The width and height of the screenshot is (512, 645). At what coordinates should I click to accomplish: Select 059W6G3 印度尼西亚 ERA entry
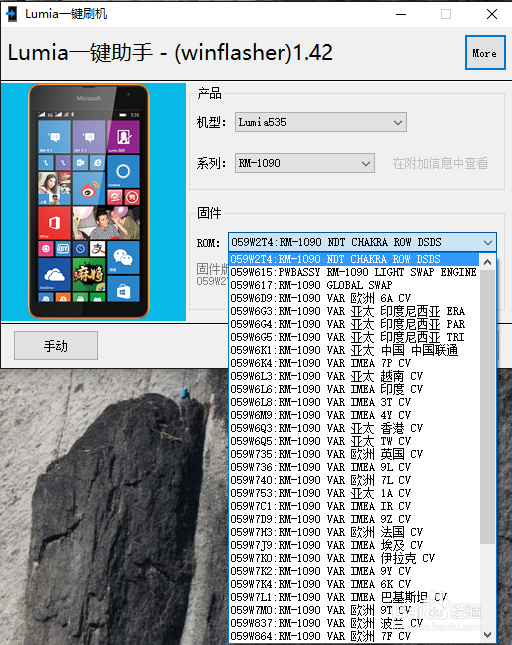[x=354, y=311]
